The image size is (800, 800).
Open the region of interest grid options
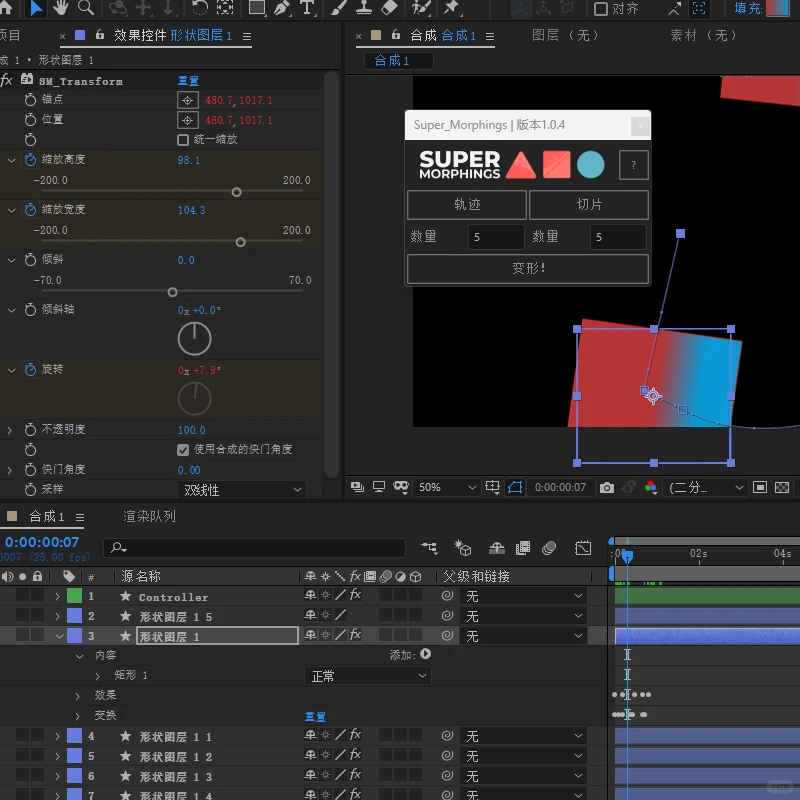click(x=492, y=487)
